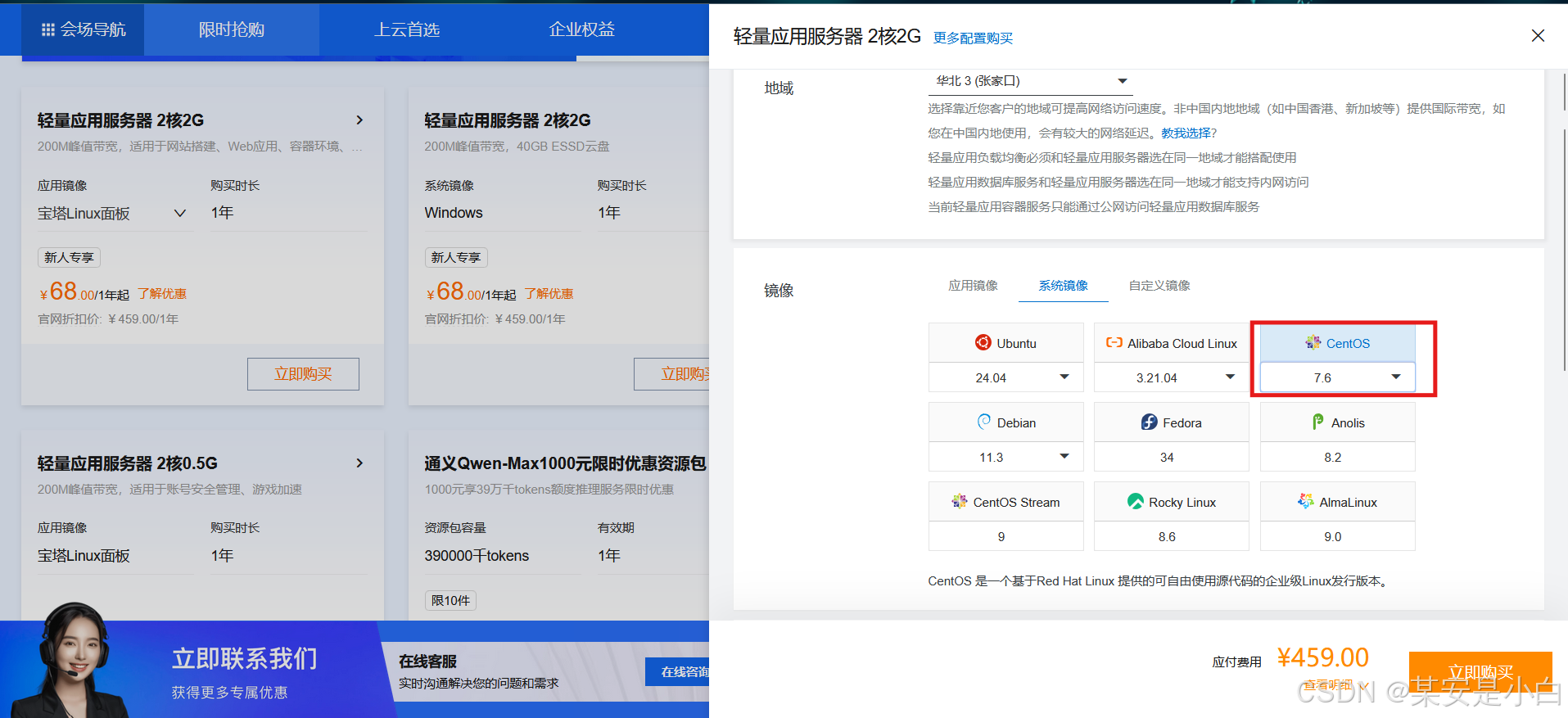Select the Alibaba Cloud Linux image
The width and height of the screenshot is (1568, 718).
(1172, 343)
